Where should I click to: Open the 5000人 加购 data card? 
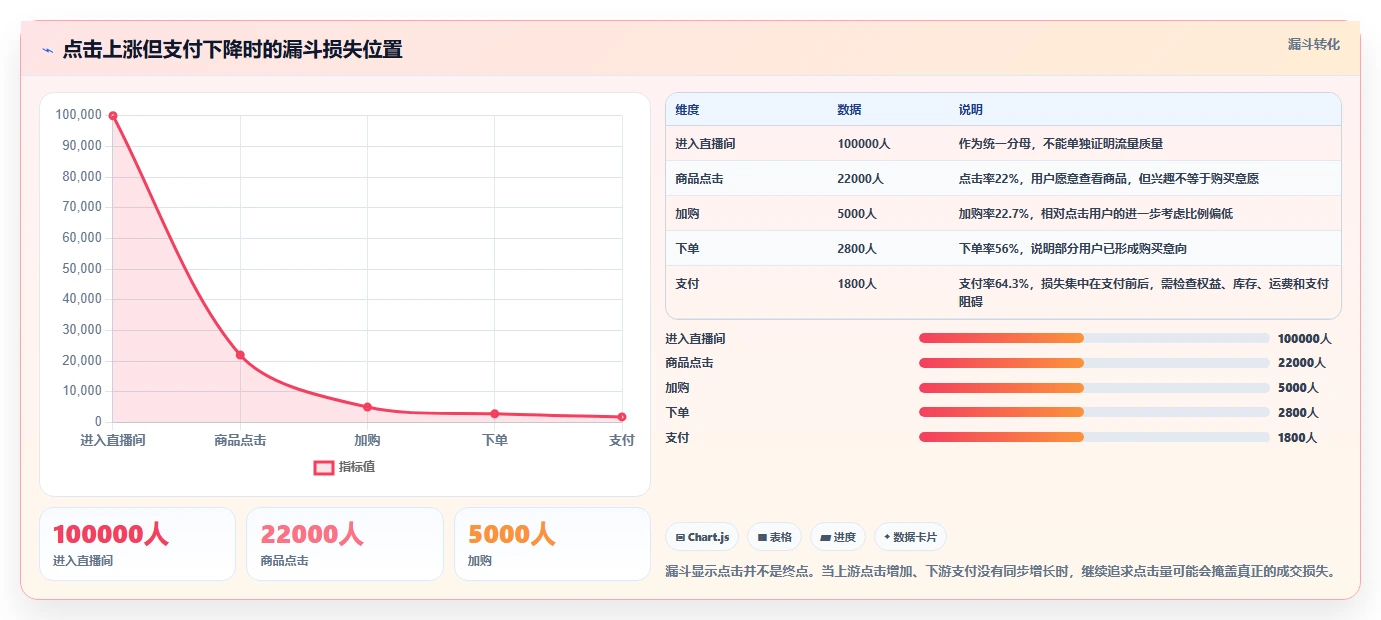tap(552, 544)
